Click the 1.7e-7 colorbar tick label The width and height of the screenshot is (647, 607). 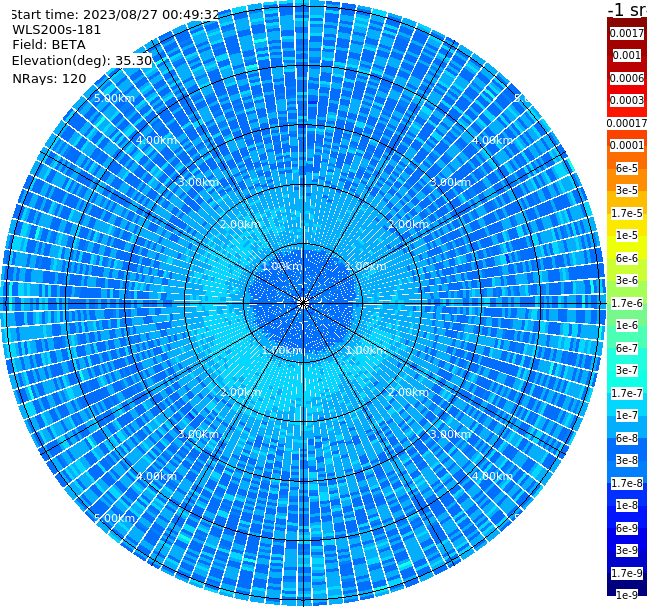pos(627,393)
